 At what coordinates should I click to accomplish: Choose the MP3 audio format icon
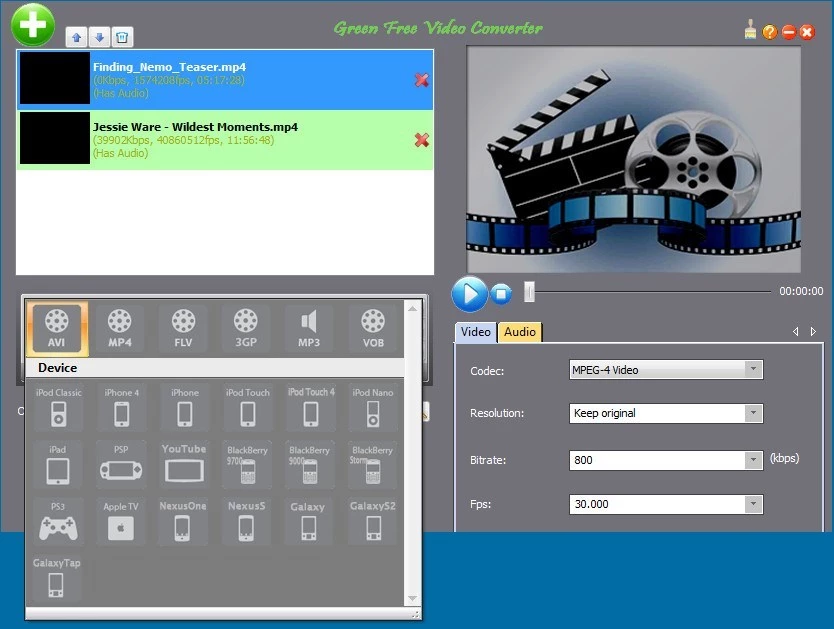309,328
